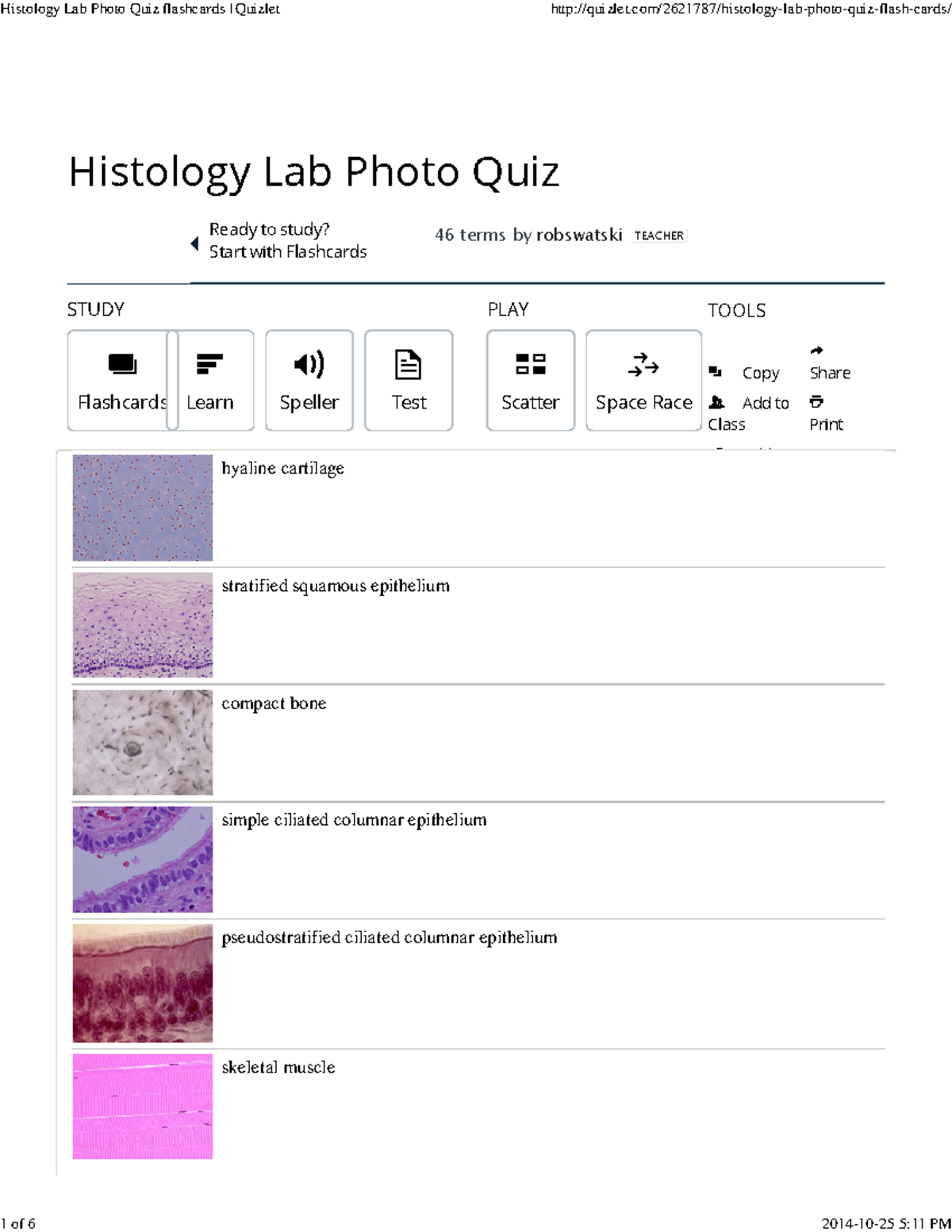This screenshot has width=952, height=1232.
Task: Click Start with Flashcards
Action: pos(289,251)
